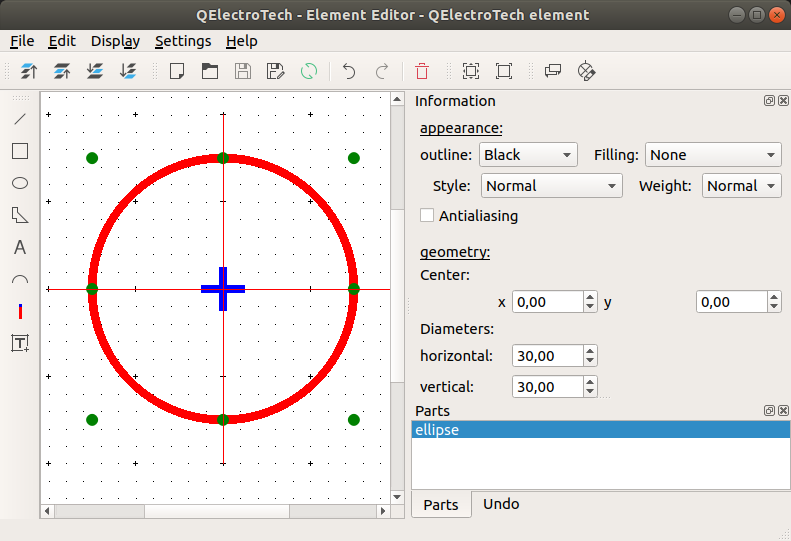
Task: Open the File menu
Action: 22,41
